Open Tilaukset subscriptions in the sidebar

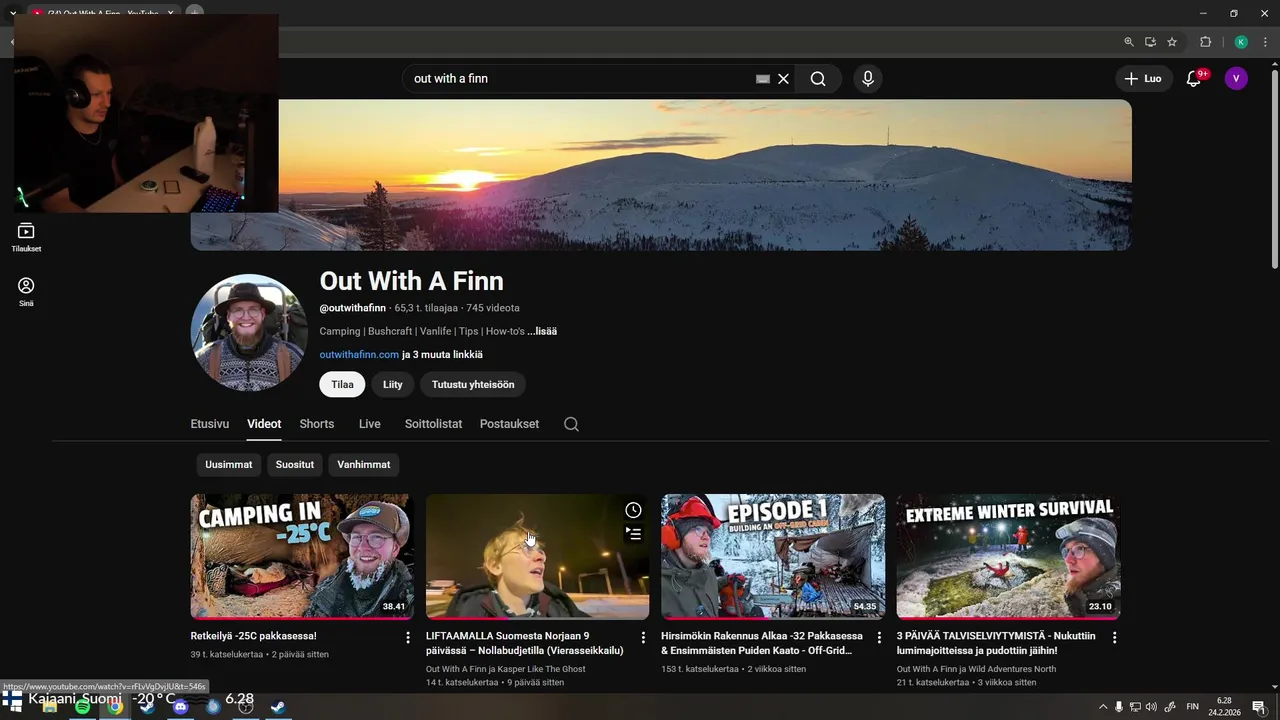coord(26,237)
